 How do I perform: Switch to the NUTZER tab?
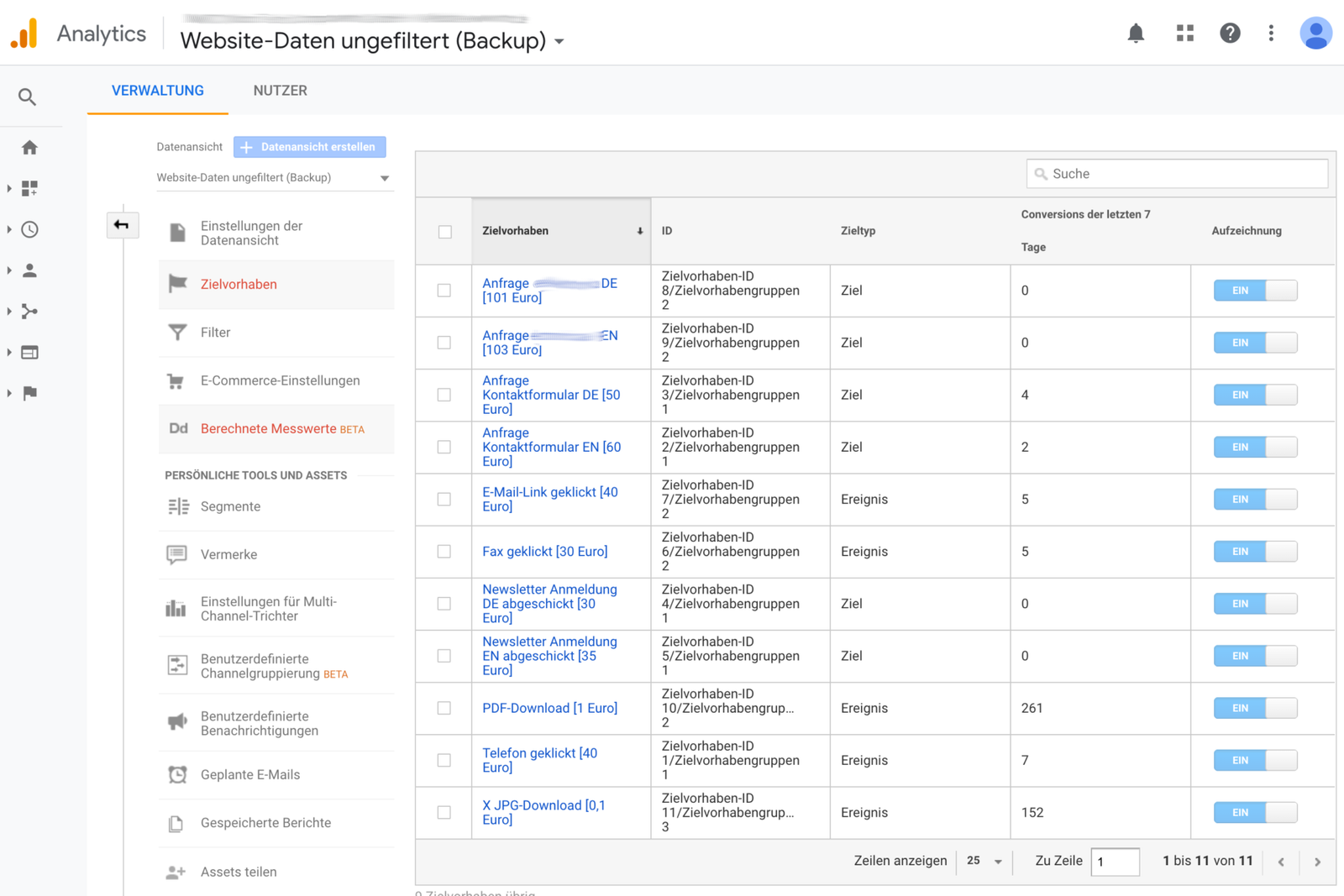coord(280,91)
